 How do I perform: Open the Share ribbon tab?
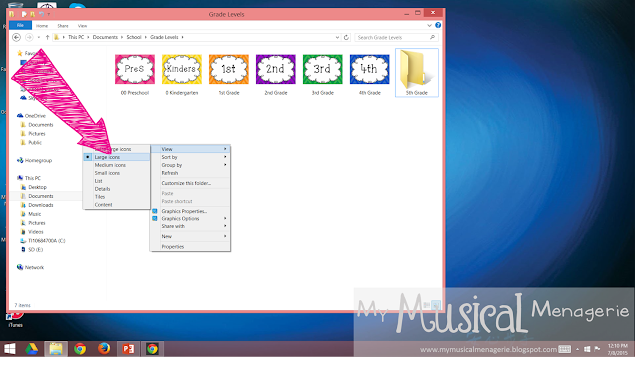point(63,26)
